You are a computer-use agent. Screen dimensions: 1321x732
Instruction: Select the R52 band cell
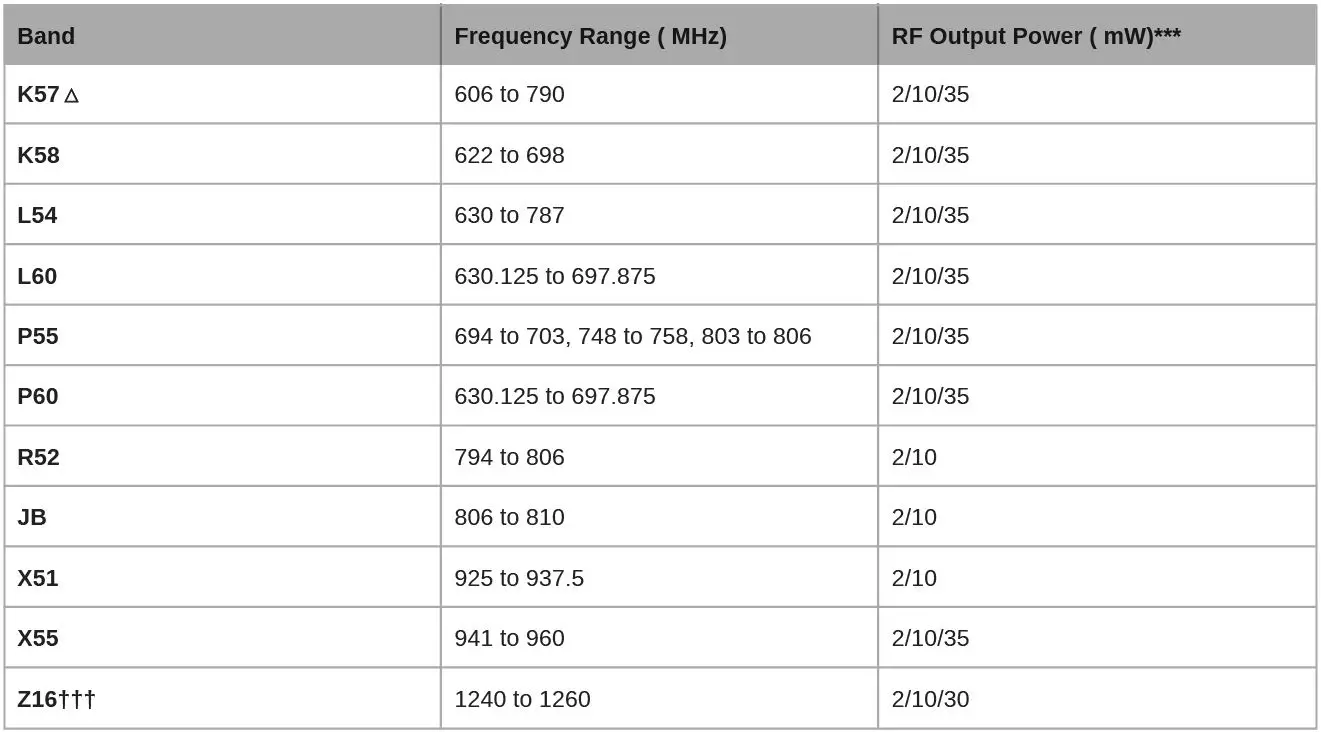(x=38, y=457)
